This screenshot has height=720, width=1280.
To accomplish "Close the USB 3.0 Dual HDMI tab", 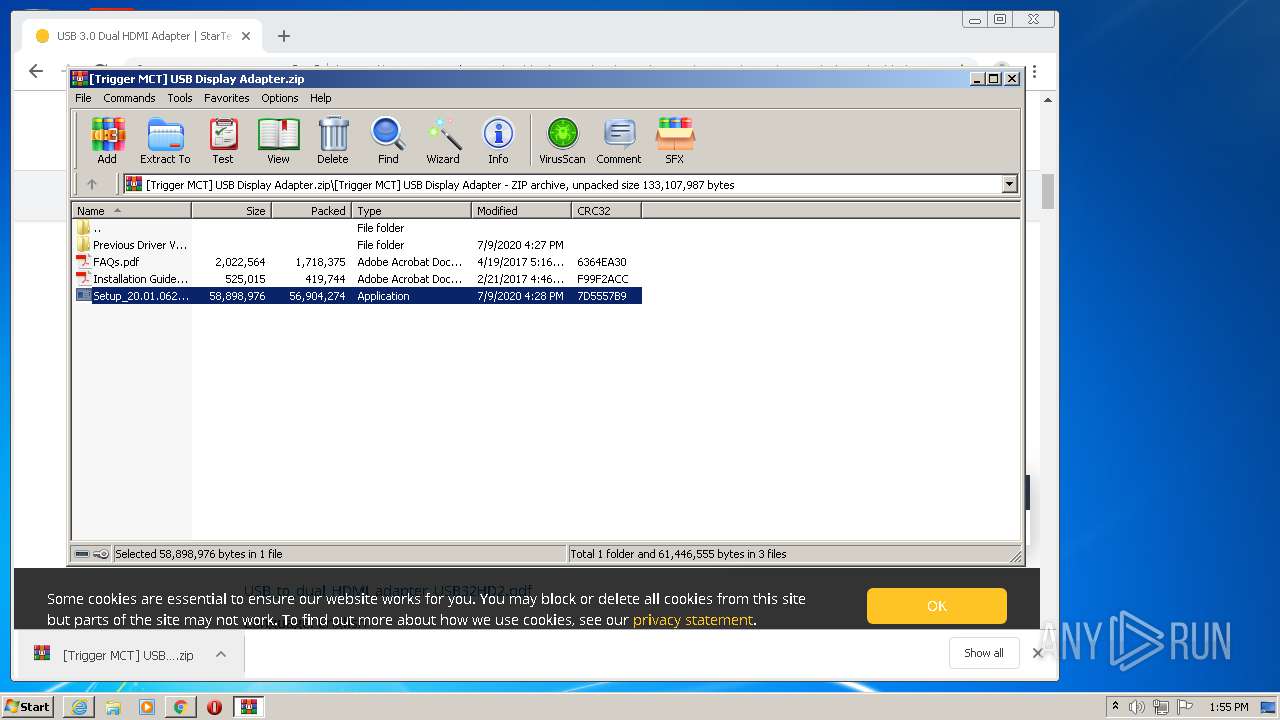I will pos(246,36).
